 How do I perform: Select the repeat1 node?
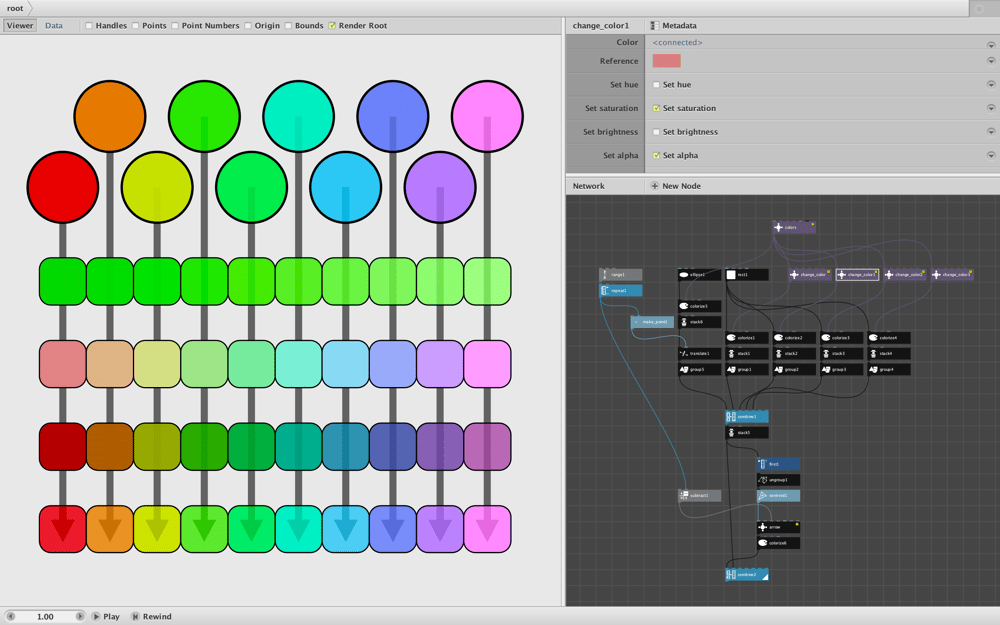click(621, 291)
